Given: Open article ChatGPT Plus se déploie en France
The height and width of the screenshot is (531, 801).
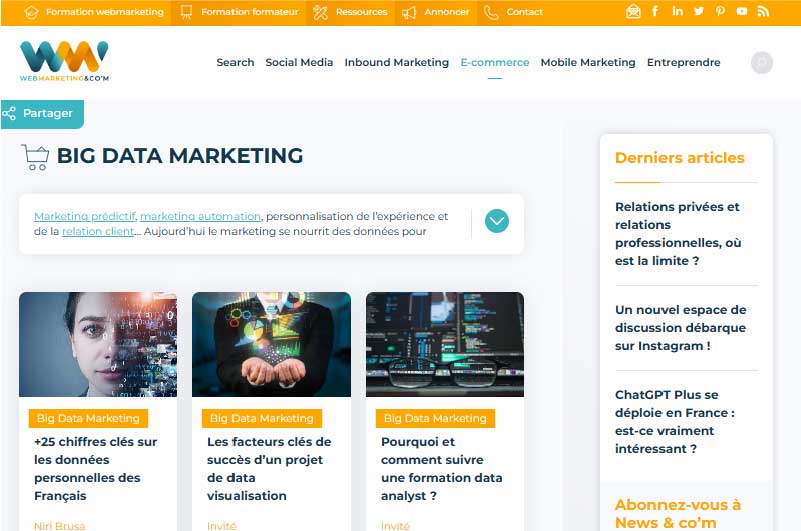Looking at the screenshot, I should coord(674,422).
